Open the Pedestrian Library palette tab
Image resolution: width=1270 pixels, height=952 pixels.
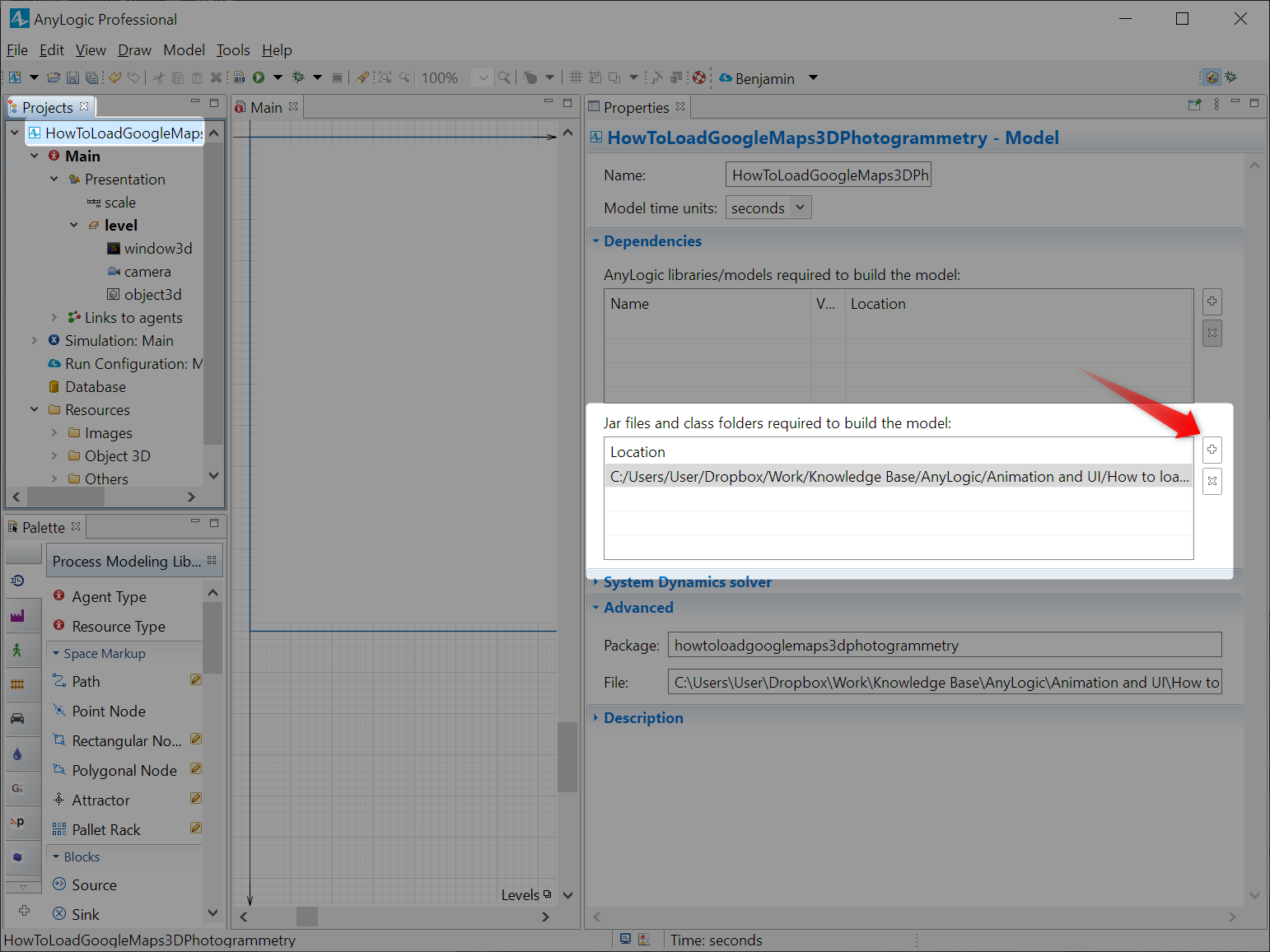[17, 650]
